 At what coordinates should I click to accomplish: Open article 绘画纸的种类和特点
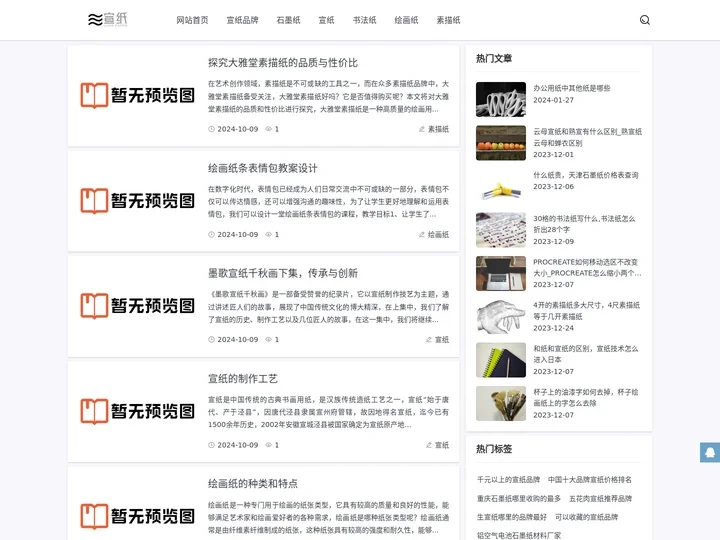(253, 484)
